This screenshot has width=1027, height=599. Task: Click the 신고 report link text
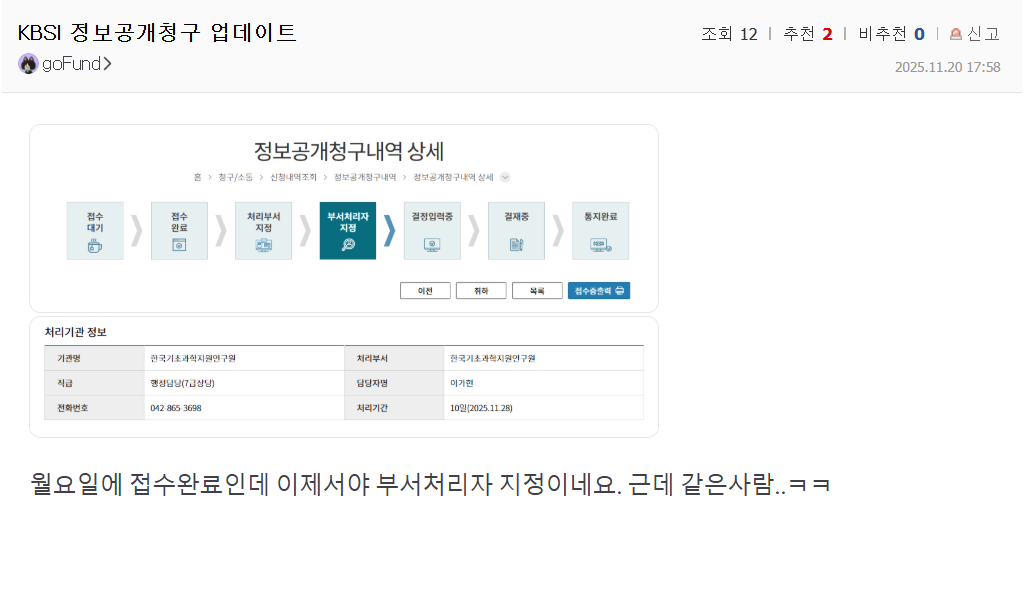click(x=983, y=34)
